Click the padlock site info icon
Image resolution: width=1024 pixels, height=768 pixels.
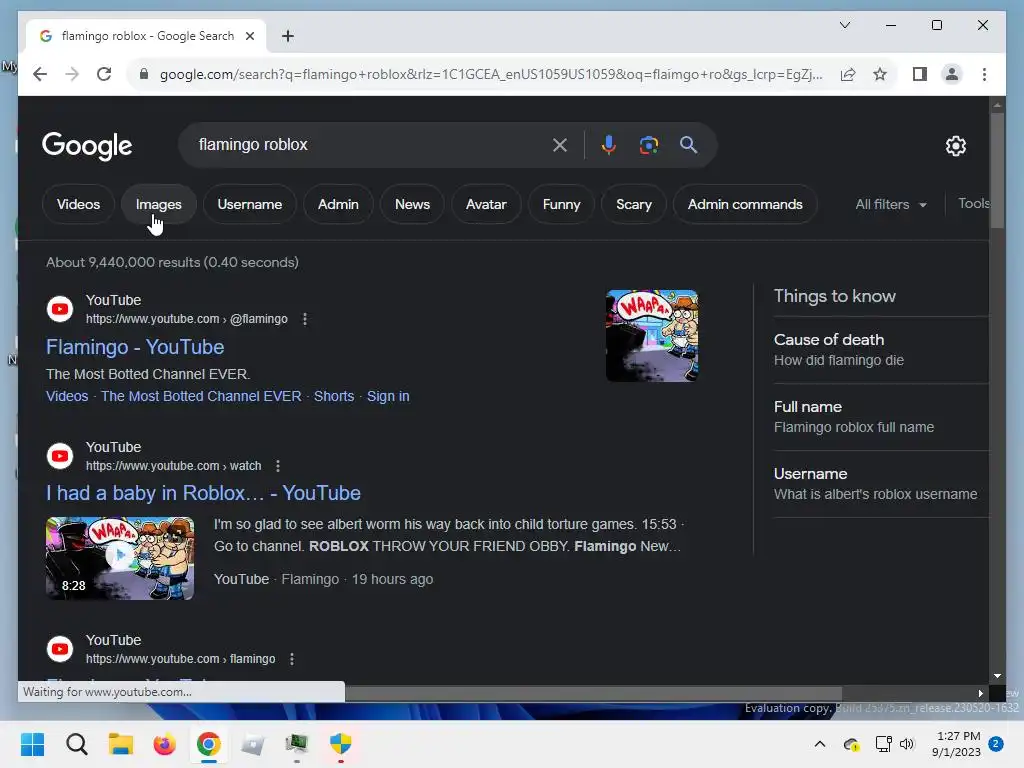coord(144,74)
